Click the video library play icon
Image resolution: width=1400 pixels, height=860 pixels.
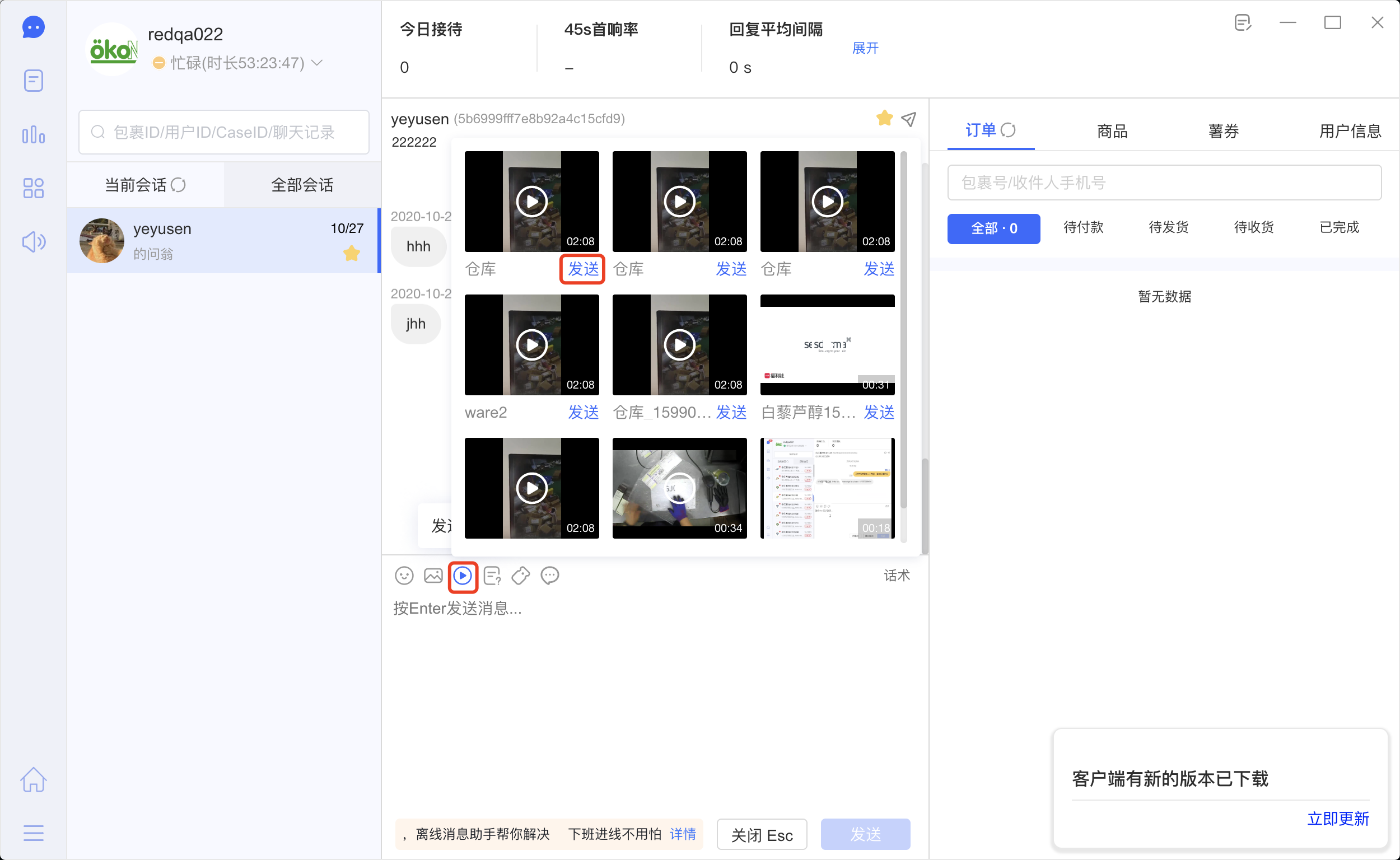tap(463, 576)
